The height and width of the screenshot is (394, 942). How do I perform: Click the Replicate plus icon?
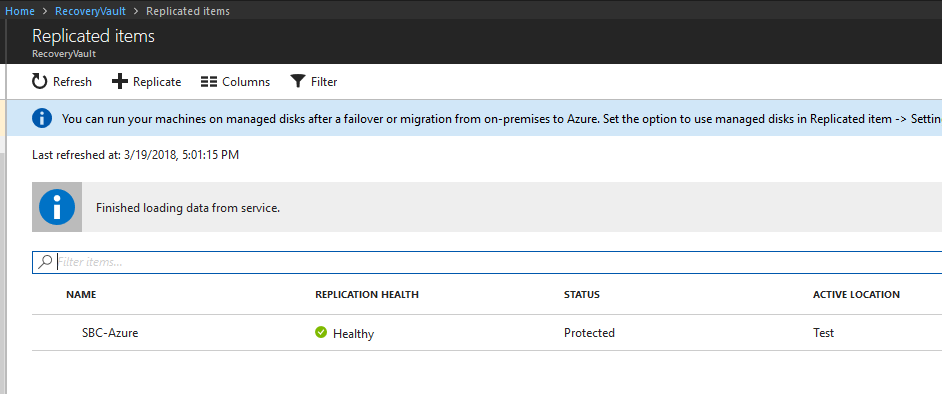[x=120, y=82]
